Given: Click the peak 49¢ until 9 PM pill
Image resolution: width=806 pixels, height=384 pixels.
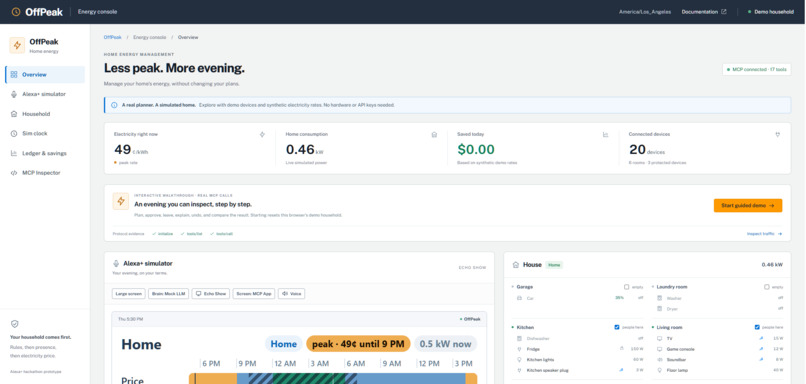Looking at the screenshot, I should [x=358, y=344].
